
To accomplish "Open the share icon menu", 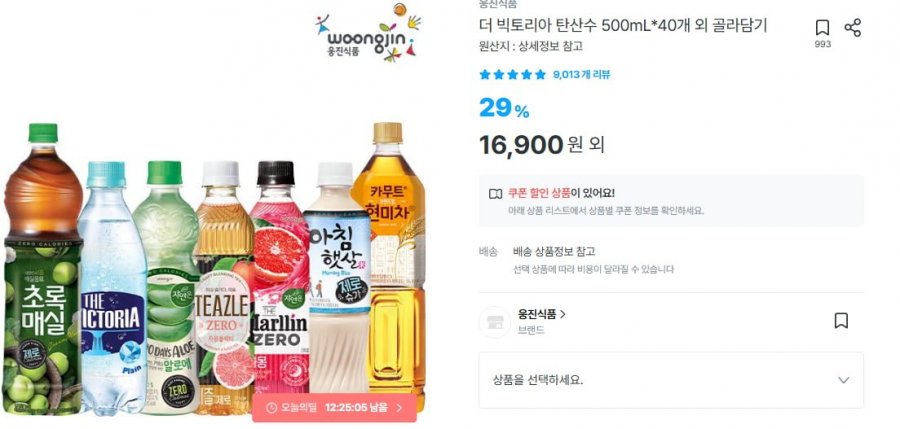I will [x=852, y=28].
